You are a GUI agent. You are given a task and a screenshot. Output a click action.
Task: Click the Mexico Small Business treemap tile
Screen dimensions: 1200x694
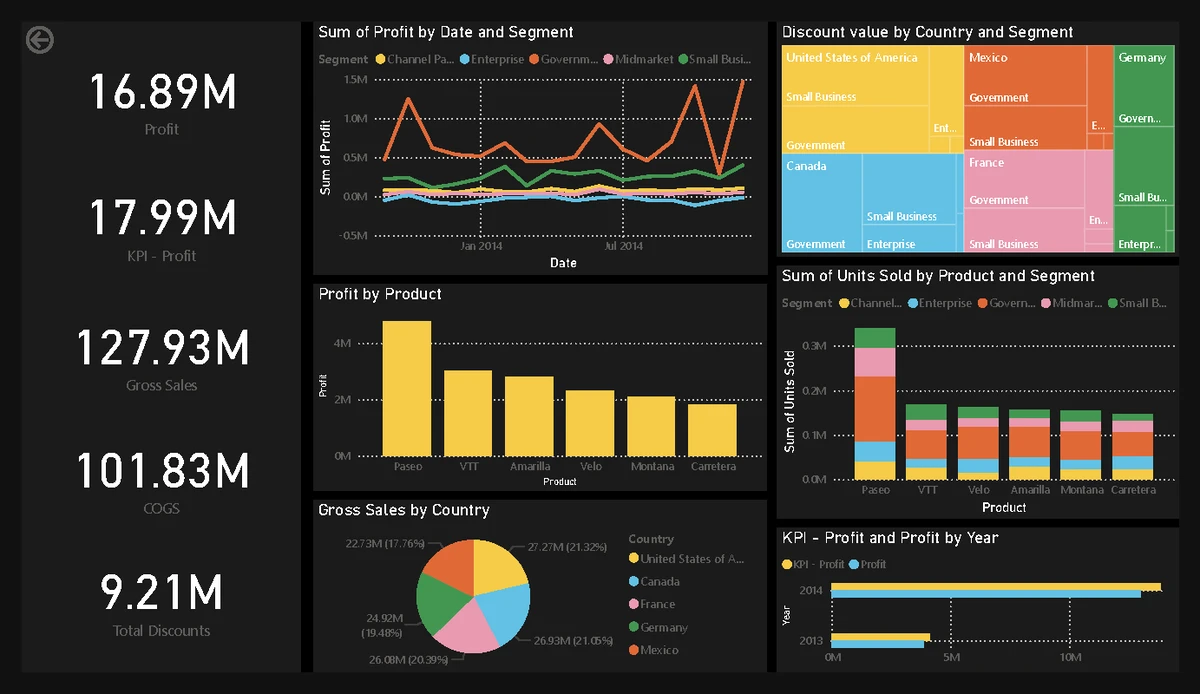pos(1026,128)
